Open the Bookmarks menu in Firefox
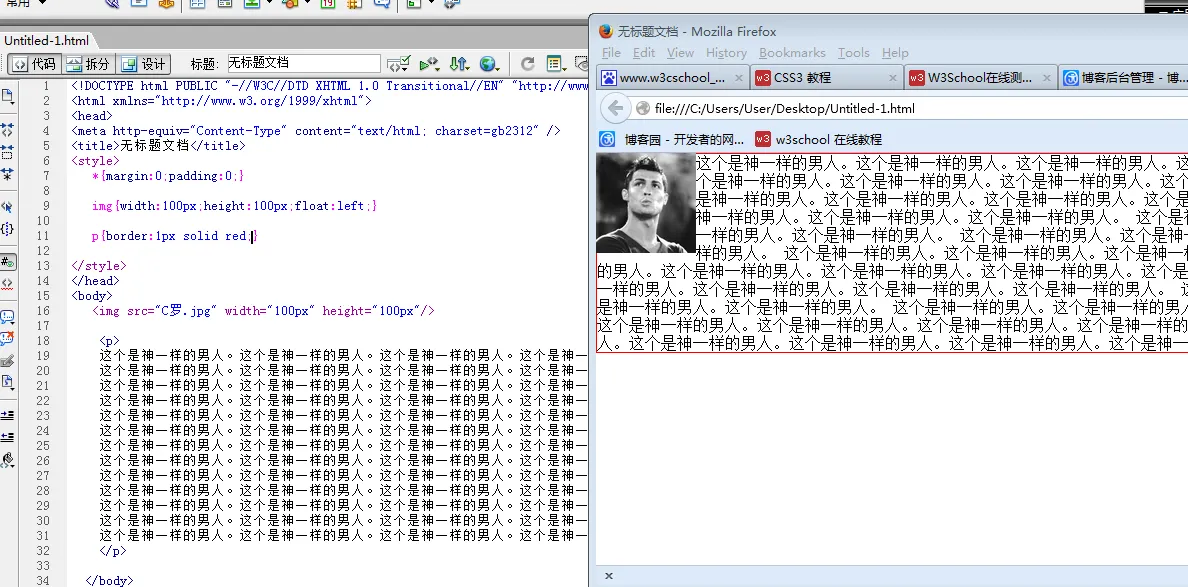Screen dimensions: 1188x587 pos(792,52)
